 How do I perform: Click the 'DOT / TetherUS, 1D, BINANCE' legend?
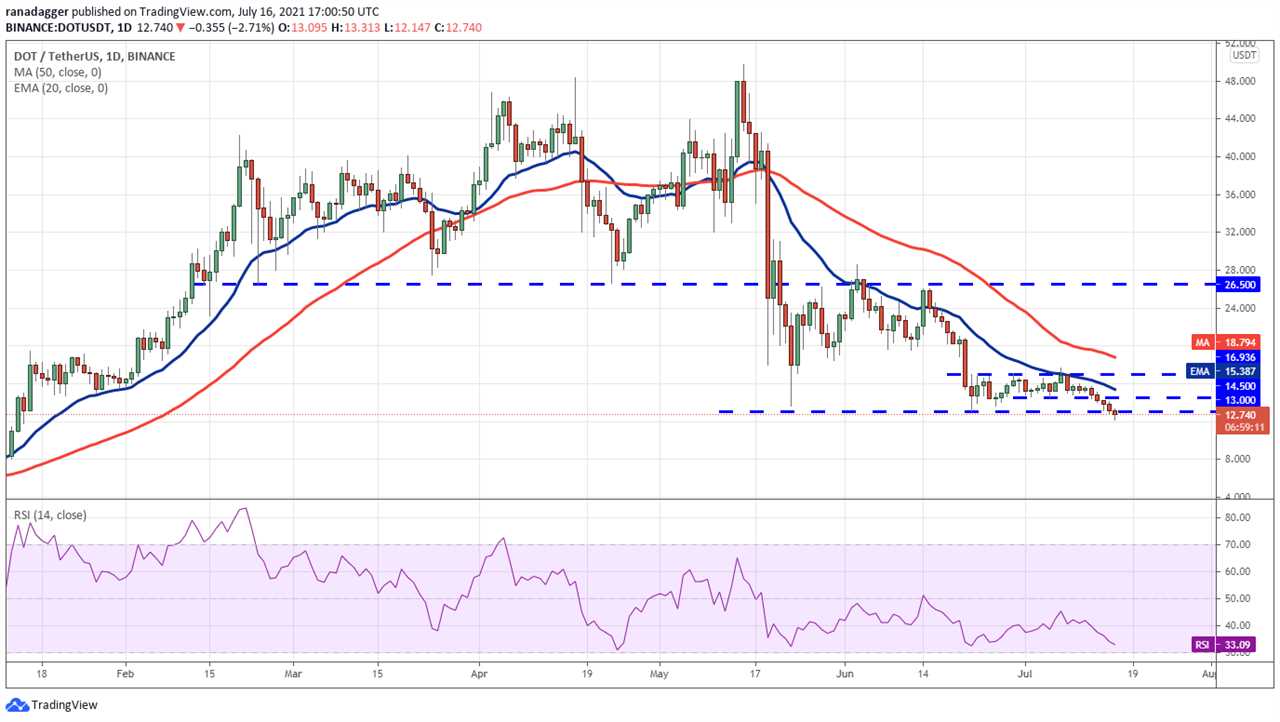coord(94,56)
